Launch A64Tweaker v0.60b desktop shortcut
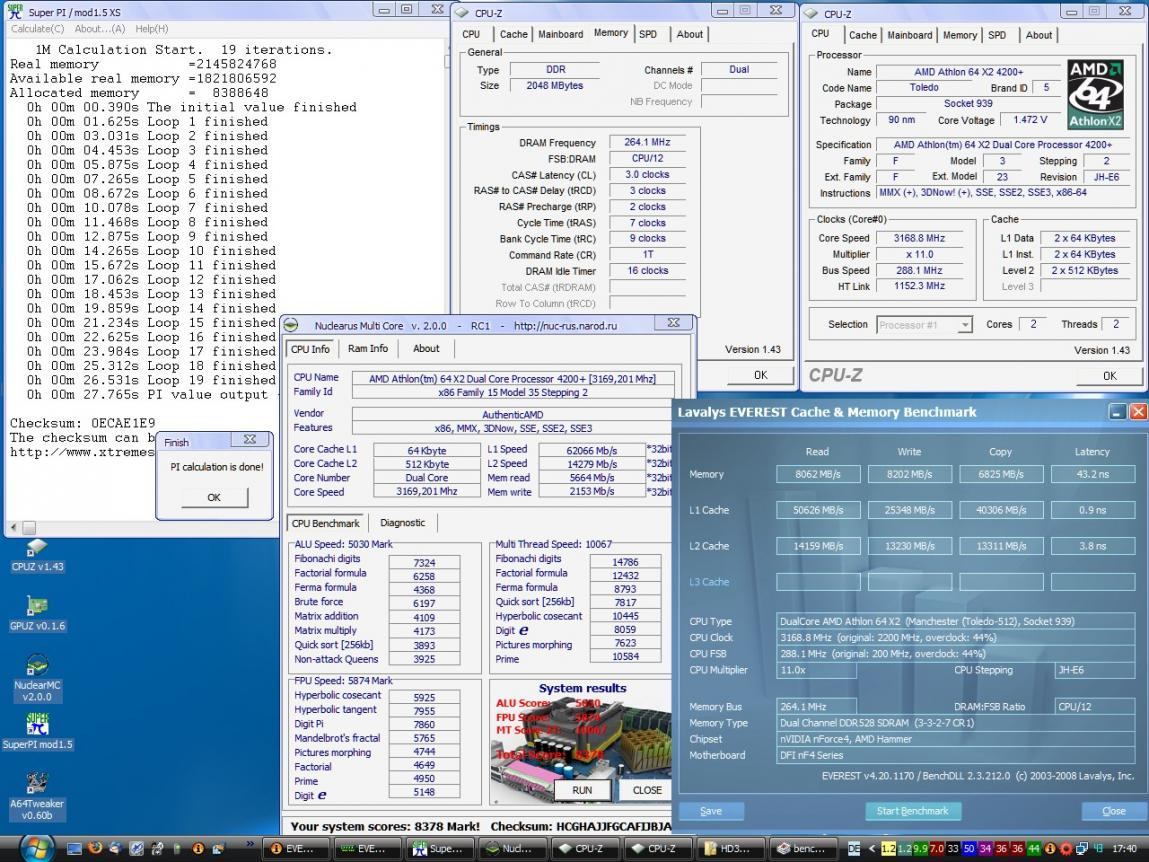 point(37,797)
